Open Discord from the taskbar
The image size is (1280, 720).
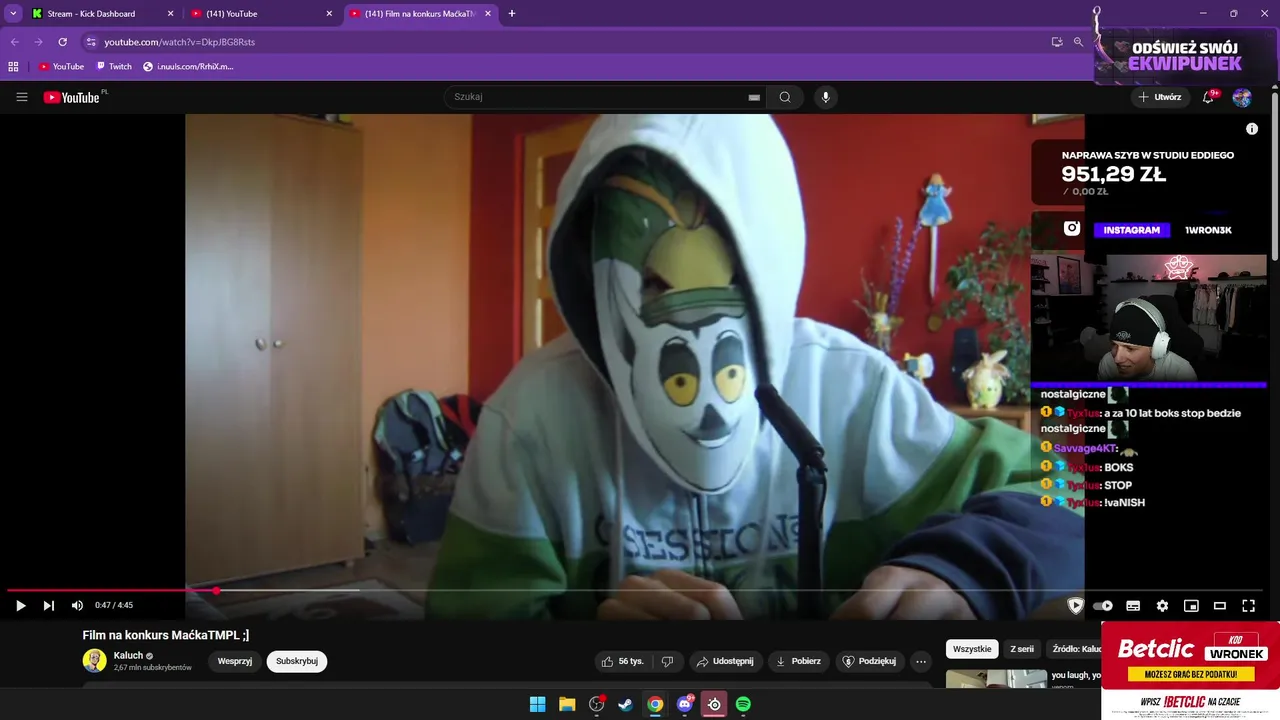pos(685,704)
